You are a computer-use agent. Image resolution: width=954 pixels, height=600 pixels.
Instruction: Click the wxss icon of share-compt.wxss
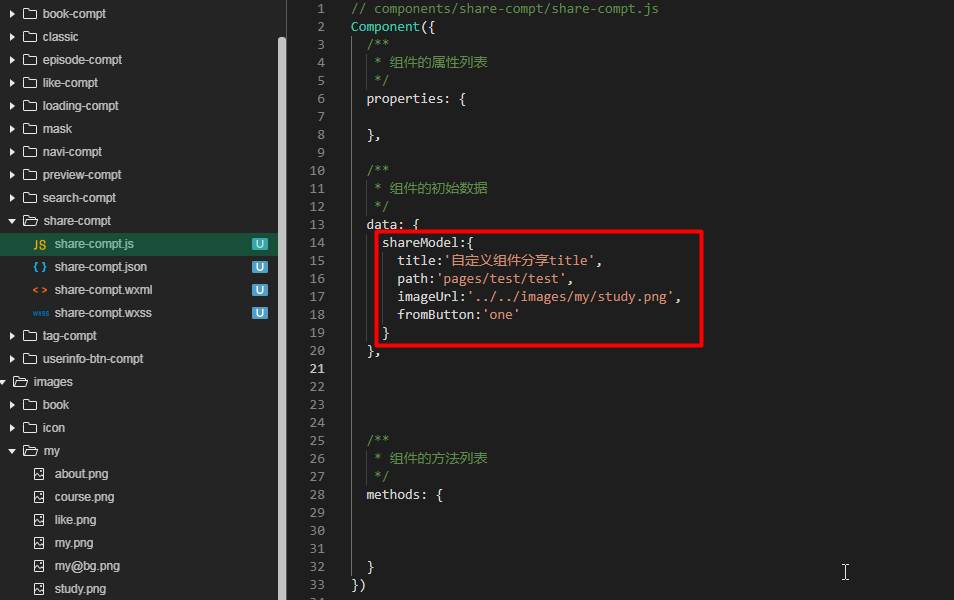(41, 313)
